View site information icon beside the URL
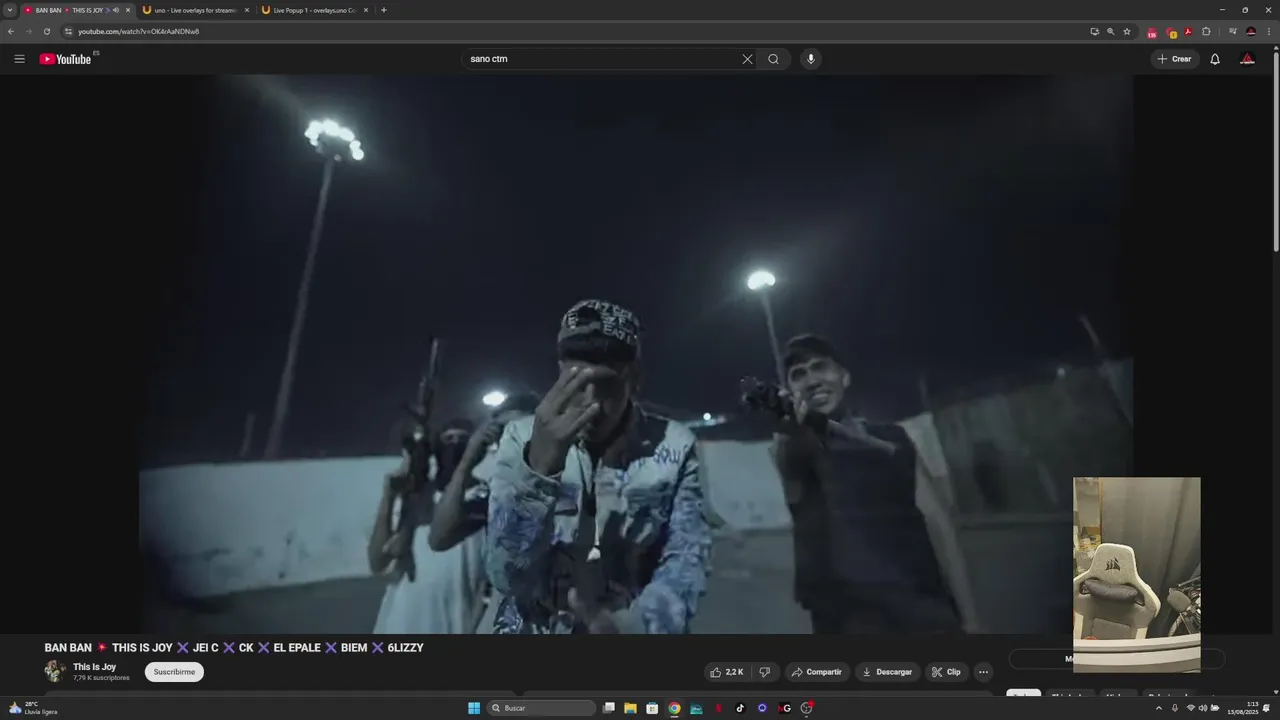 (68, 31)
